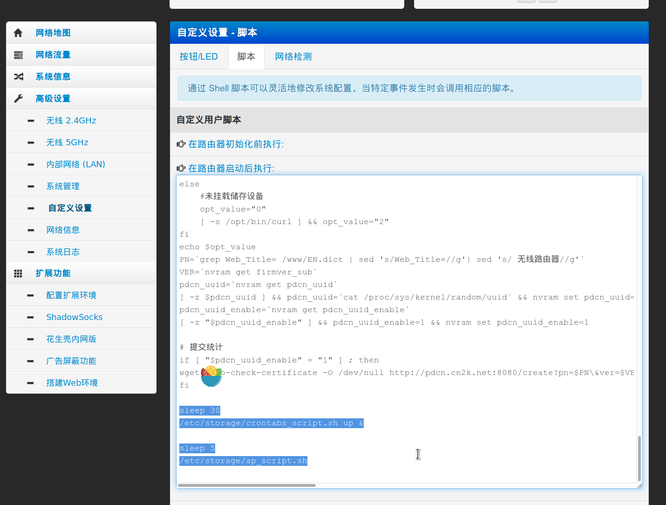Click the hand icon beside 在路由器启动后执行

(x=181, y=168)
